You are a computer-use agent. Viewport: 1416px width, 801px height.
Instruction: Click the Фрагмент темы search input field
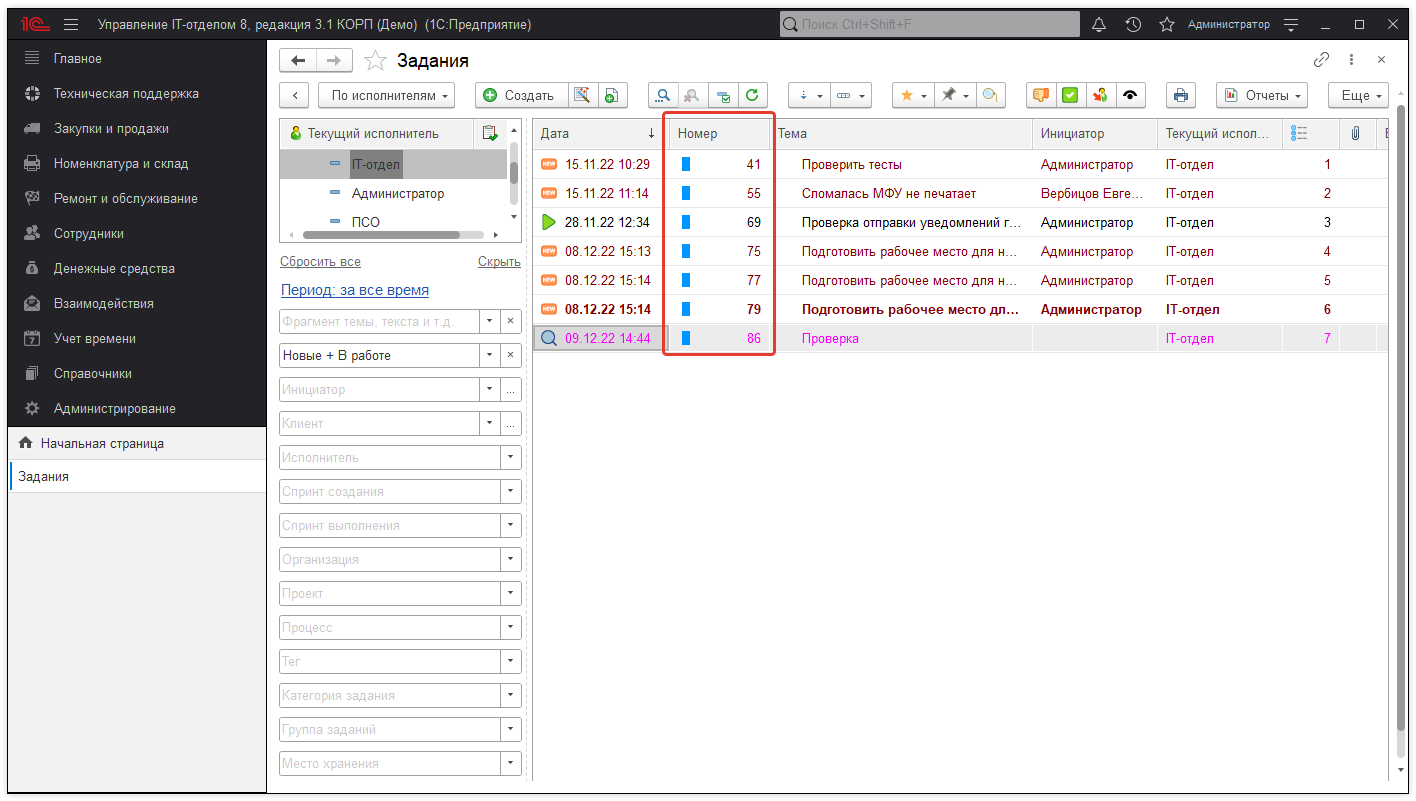click(379, 322)
